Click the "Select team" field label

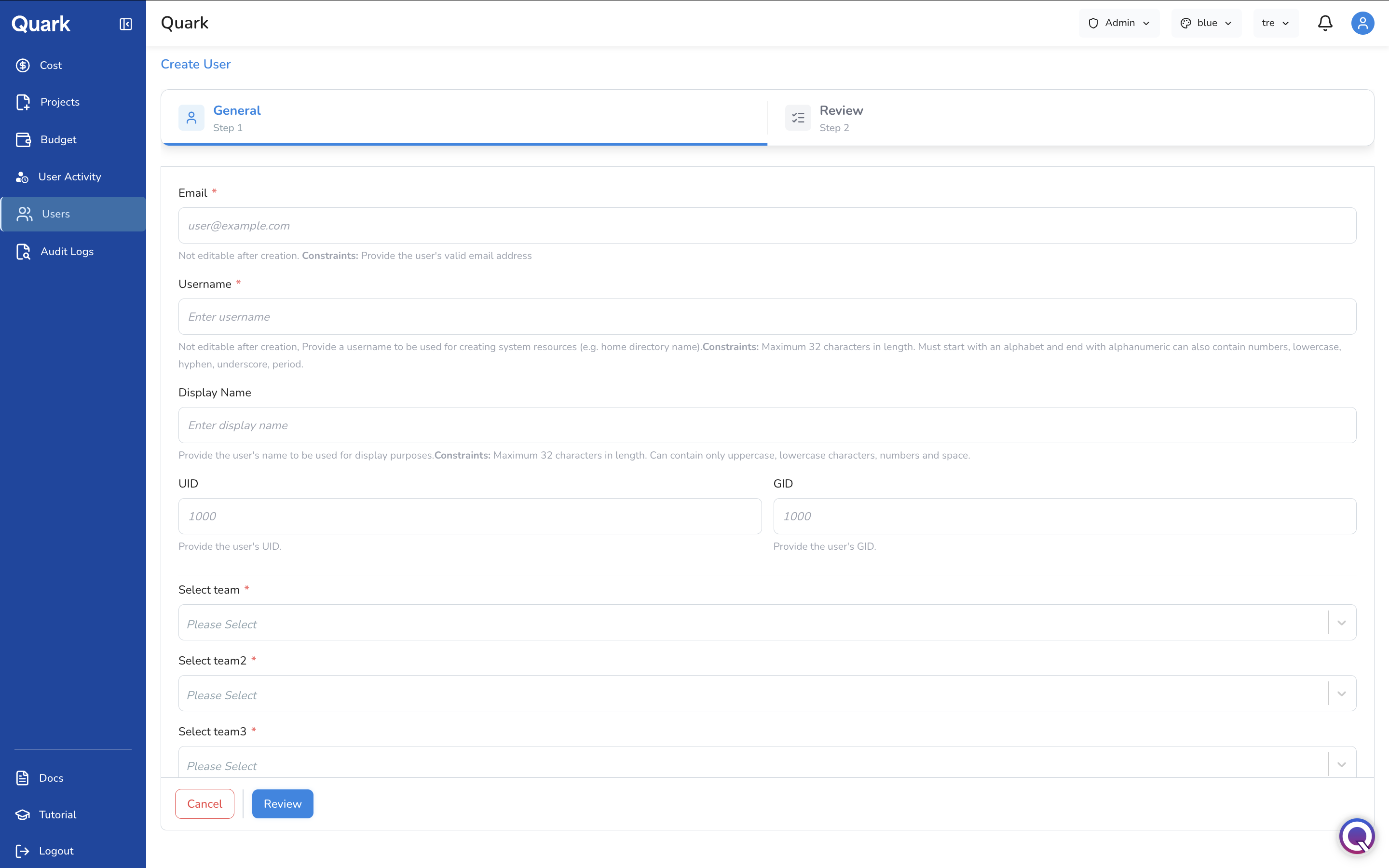pos(209,590)
